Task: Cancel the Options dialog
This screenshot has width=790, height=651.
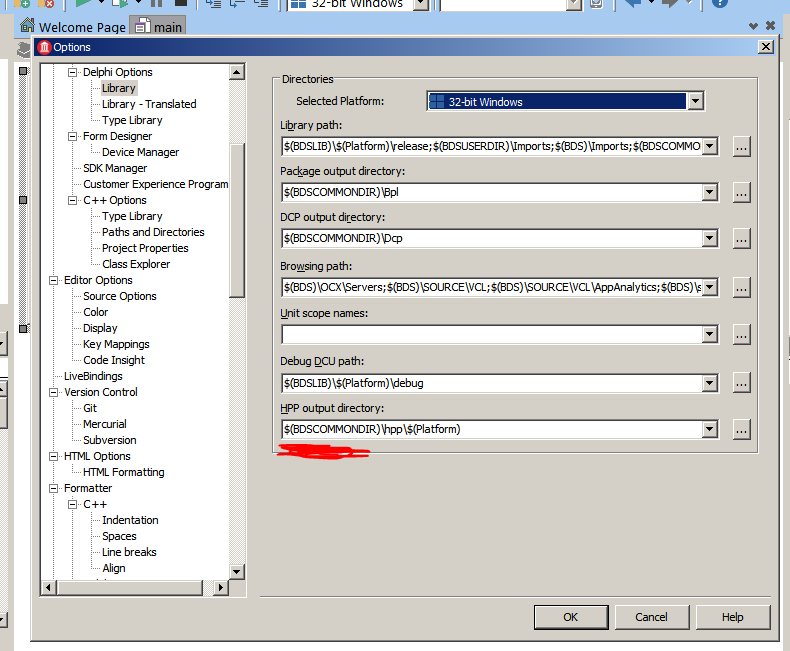Action: (651, 617)
